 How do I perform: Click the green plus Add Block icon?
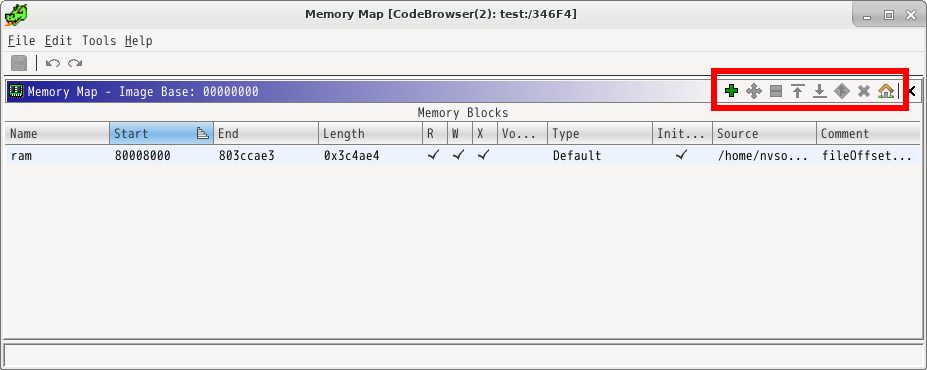[731, 91]
